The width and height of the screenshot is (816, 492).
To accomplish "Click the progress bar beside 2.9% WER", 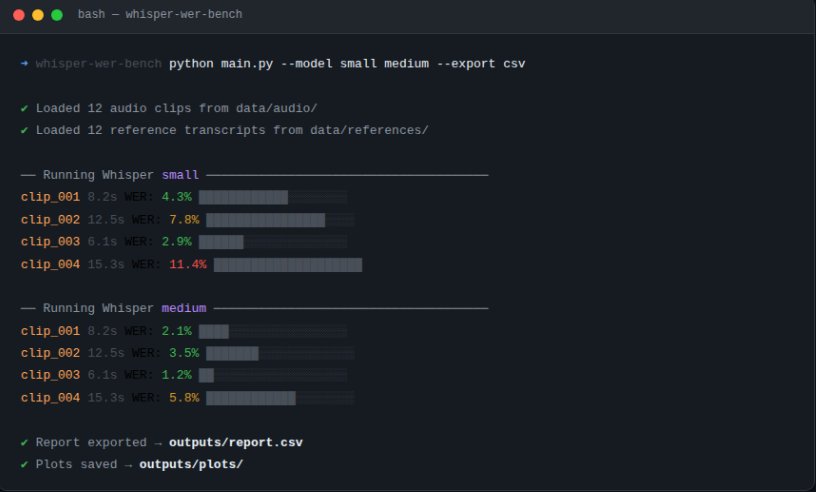I will tap(273, 242).
